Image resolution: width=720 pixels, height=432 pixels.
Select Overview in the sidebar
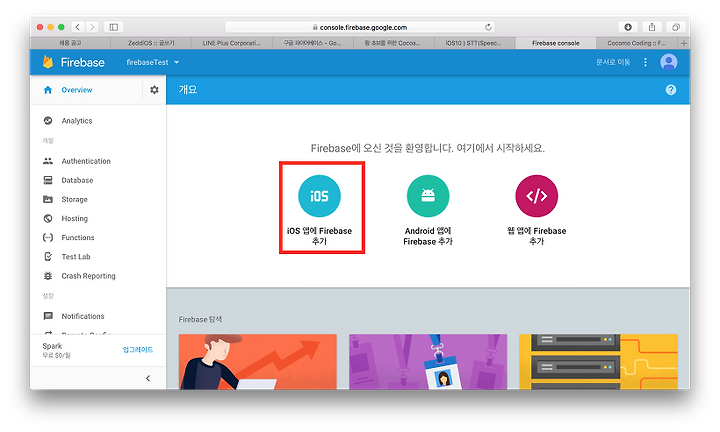pyautogui.click(x=77, y=90)
